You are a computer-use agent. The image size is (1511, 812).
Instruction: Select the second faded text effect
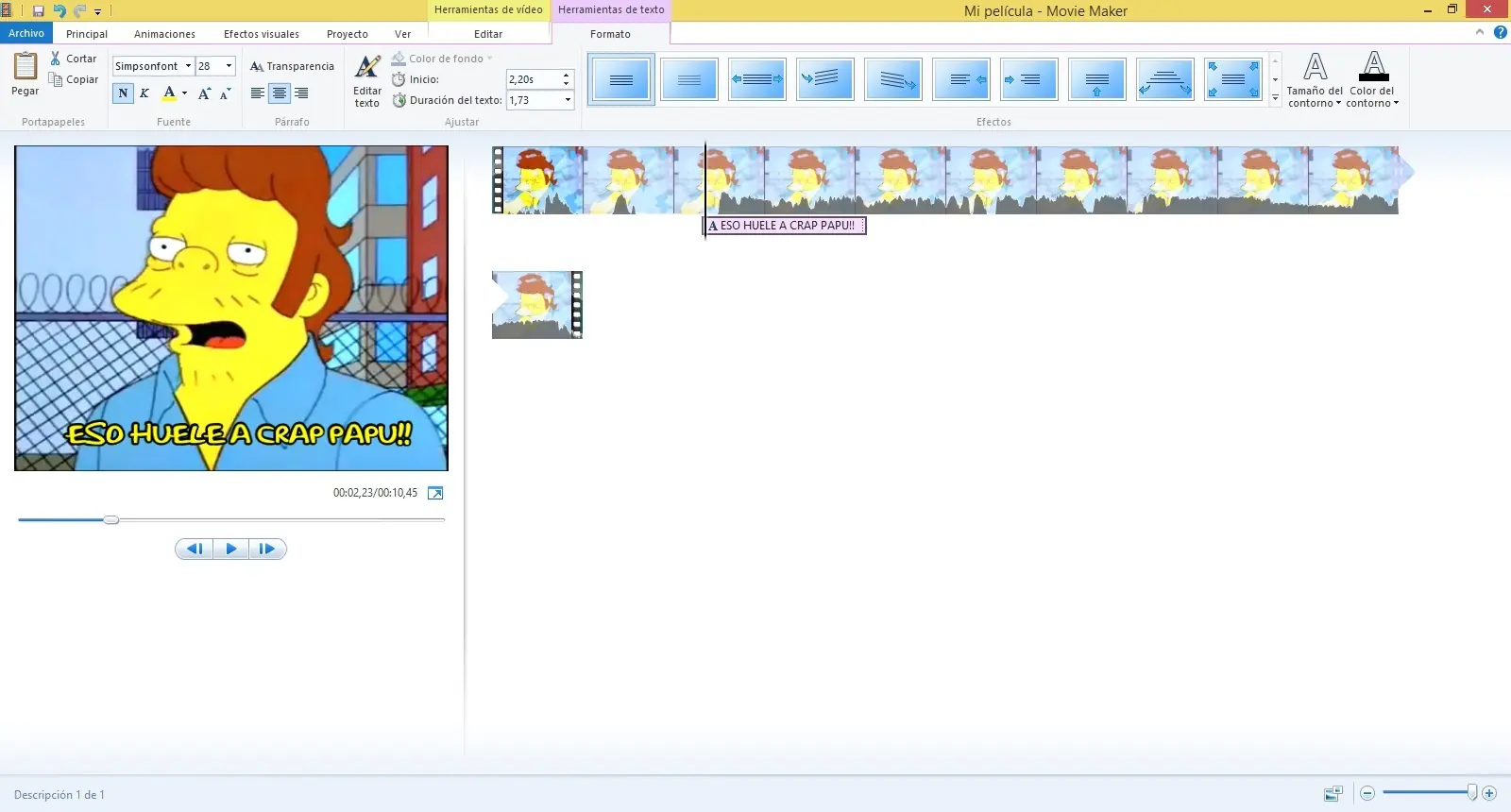[x=689, y=79]
